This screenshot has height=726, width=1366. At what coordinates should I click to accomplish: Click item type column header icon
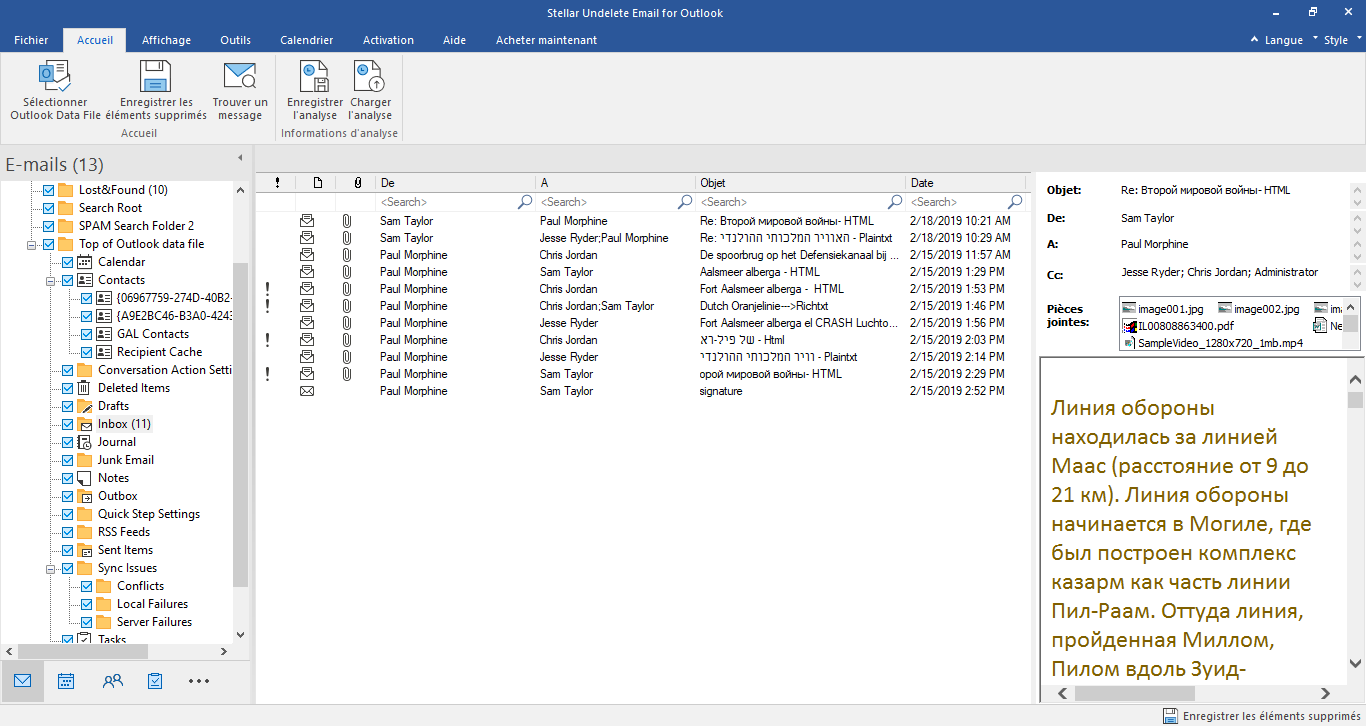[317, 183]
